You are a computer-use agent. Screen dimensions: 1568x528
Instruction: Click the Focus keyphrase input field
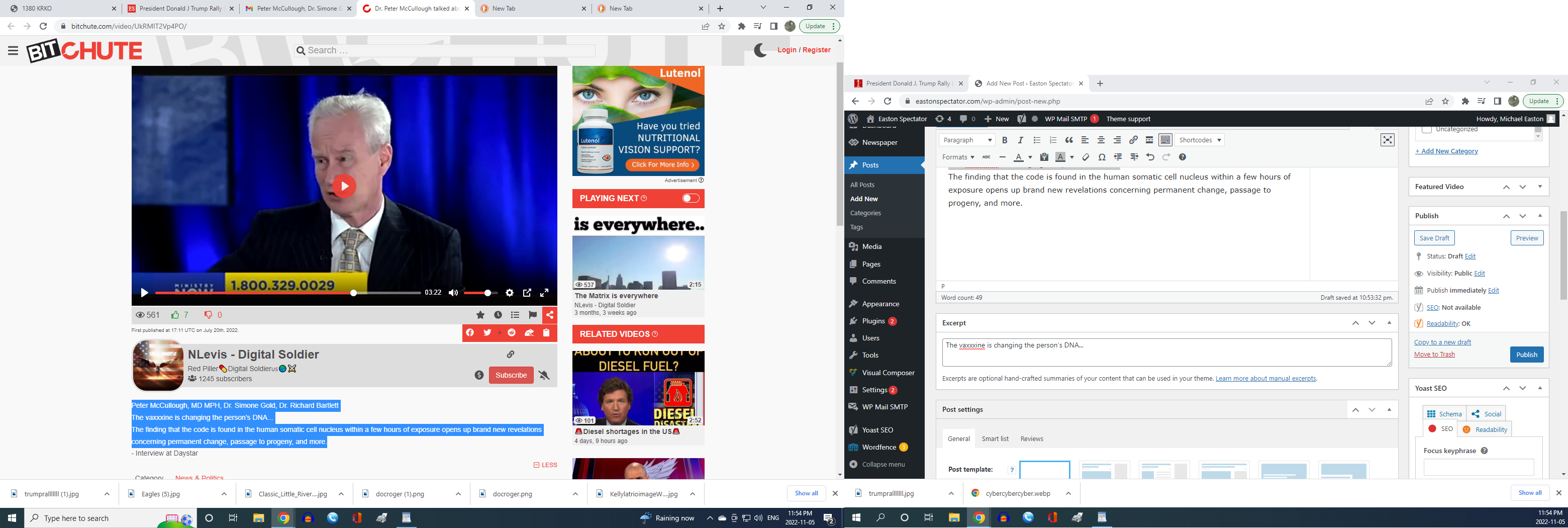[1478, 468]
